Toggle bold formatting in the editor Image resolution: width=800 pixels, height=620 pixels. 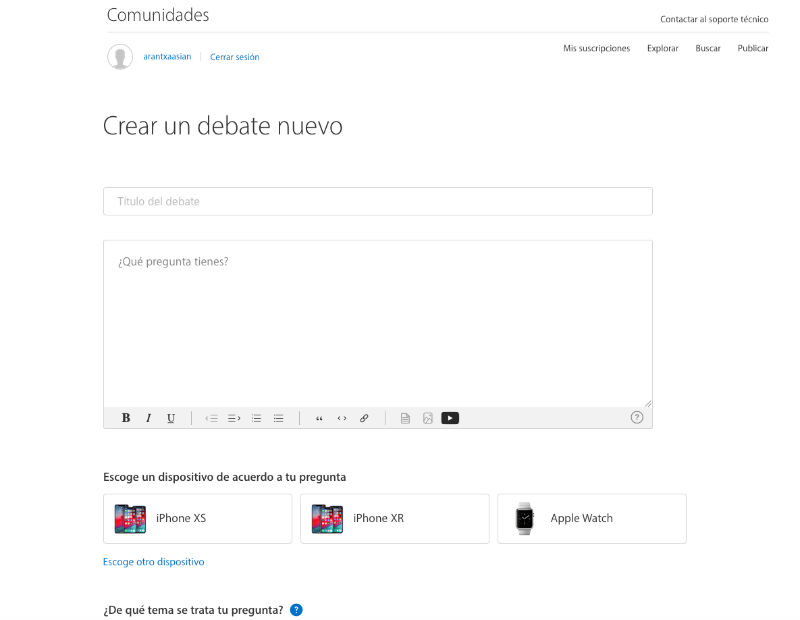tap(126, 418)
